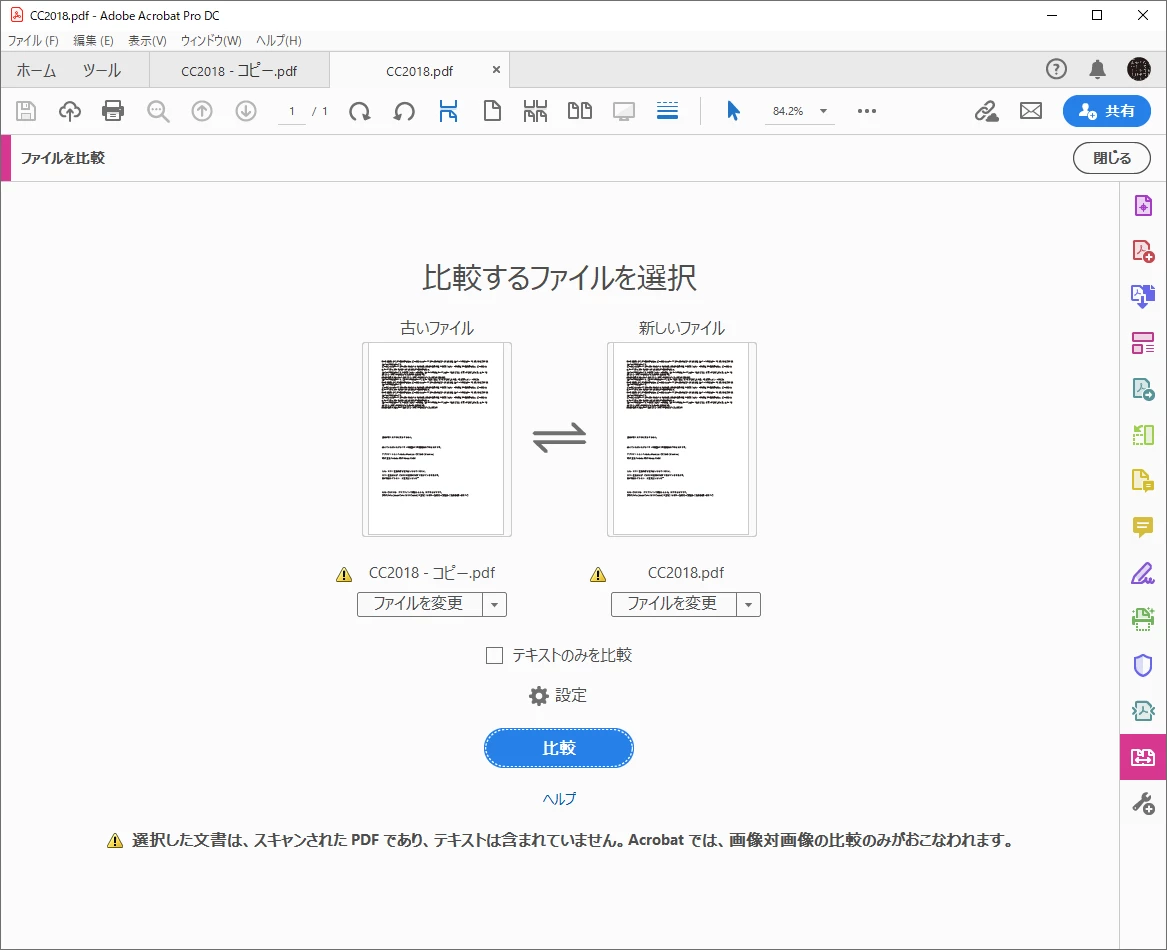Select the 新しいファイル thumbnail preview
Screen dimensions: 1167x950
(x=682, y=439)
